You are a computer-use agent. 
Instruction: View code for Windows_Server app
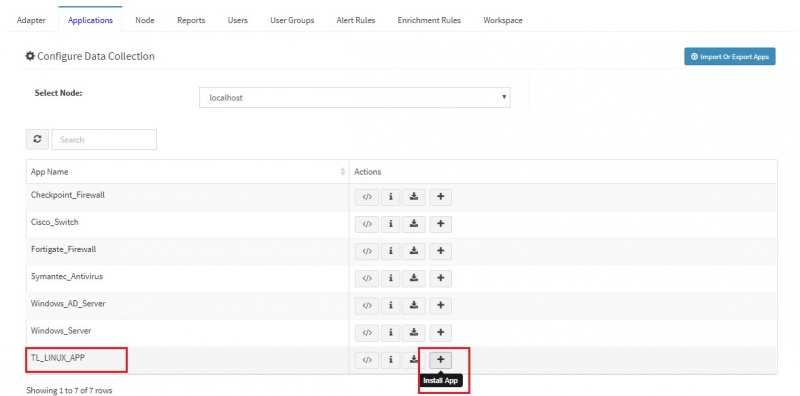click(367, 333)
